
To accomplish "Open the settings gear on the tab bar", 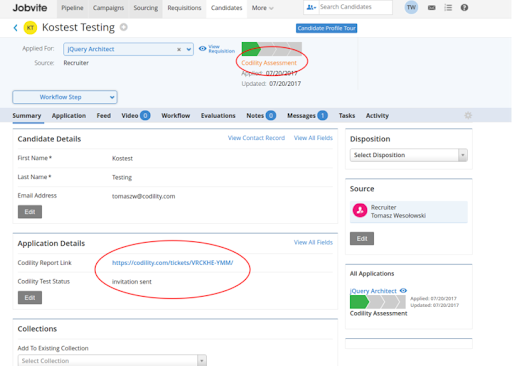I will (x=468, y=115).
